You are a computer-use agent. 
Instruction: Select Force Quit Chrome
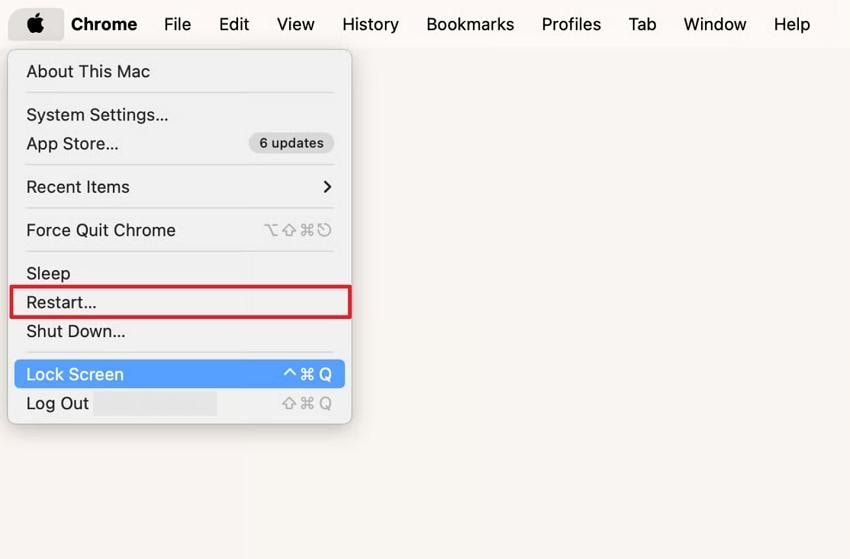coord(179,230)
